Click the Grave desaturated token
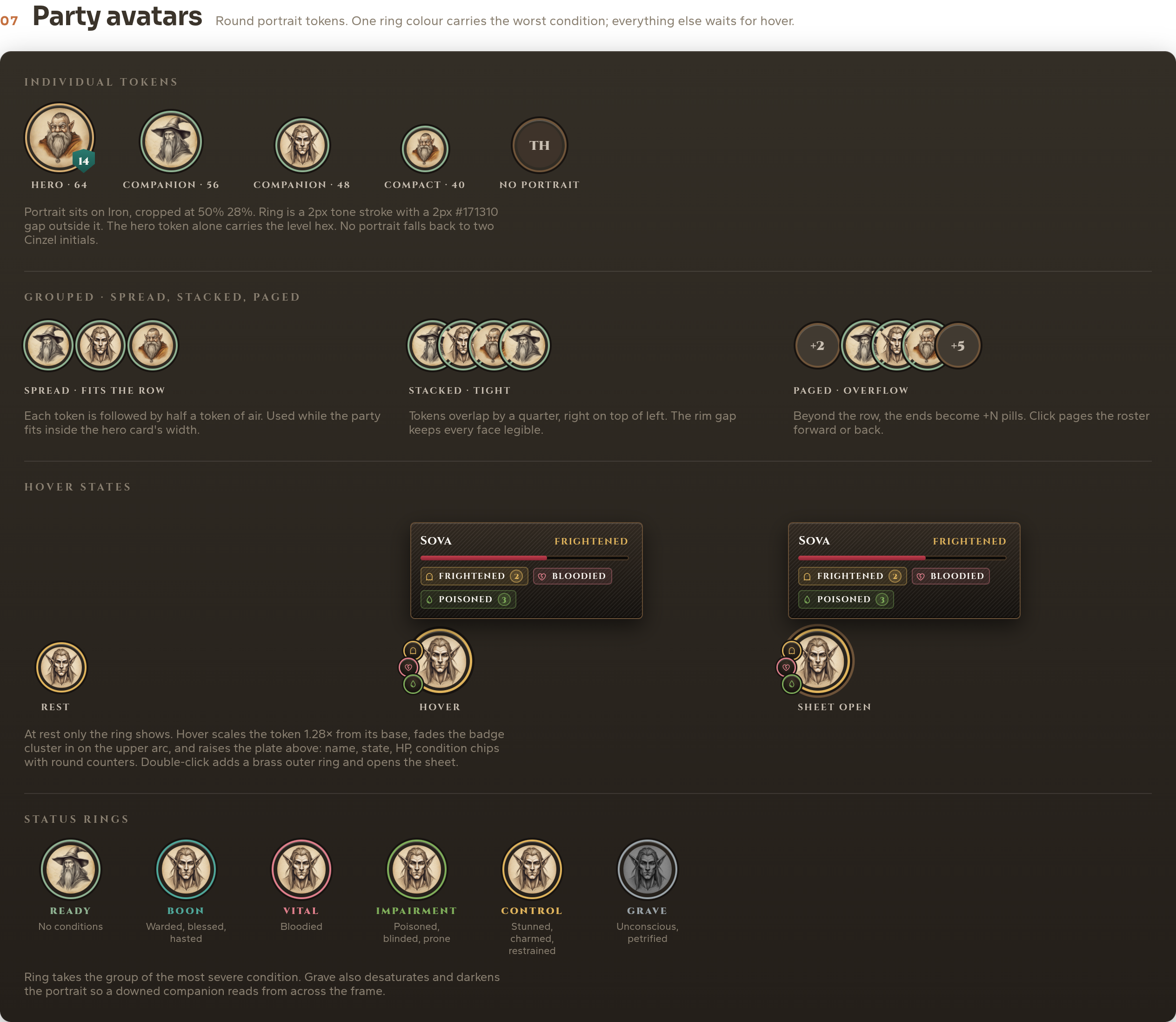The width and height of the screenshot is (1176, 1022). [648, 870]
